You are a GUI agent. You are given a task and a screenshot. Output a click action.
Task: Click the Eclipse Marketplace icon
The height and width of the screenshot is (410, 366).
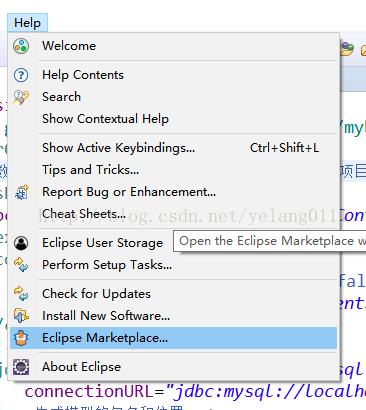pos(21,338)
